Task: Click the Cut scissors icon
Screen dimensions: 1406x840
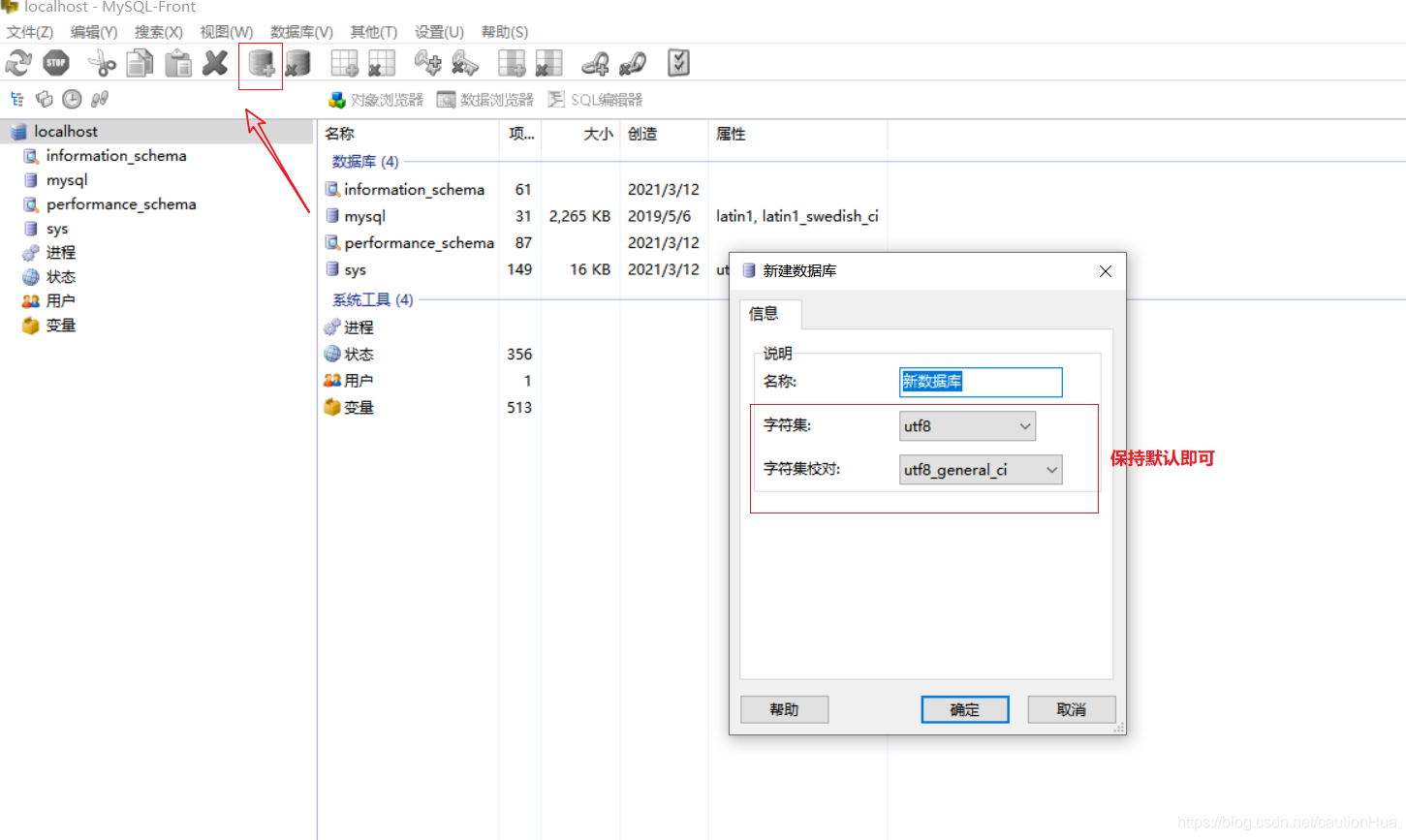Action: (x=101, y=64)
